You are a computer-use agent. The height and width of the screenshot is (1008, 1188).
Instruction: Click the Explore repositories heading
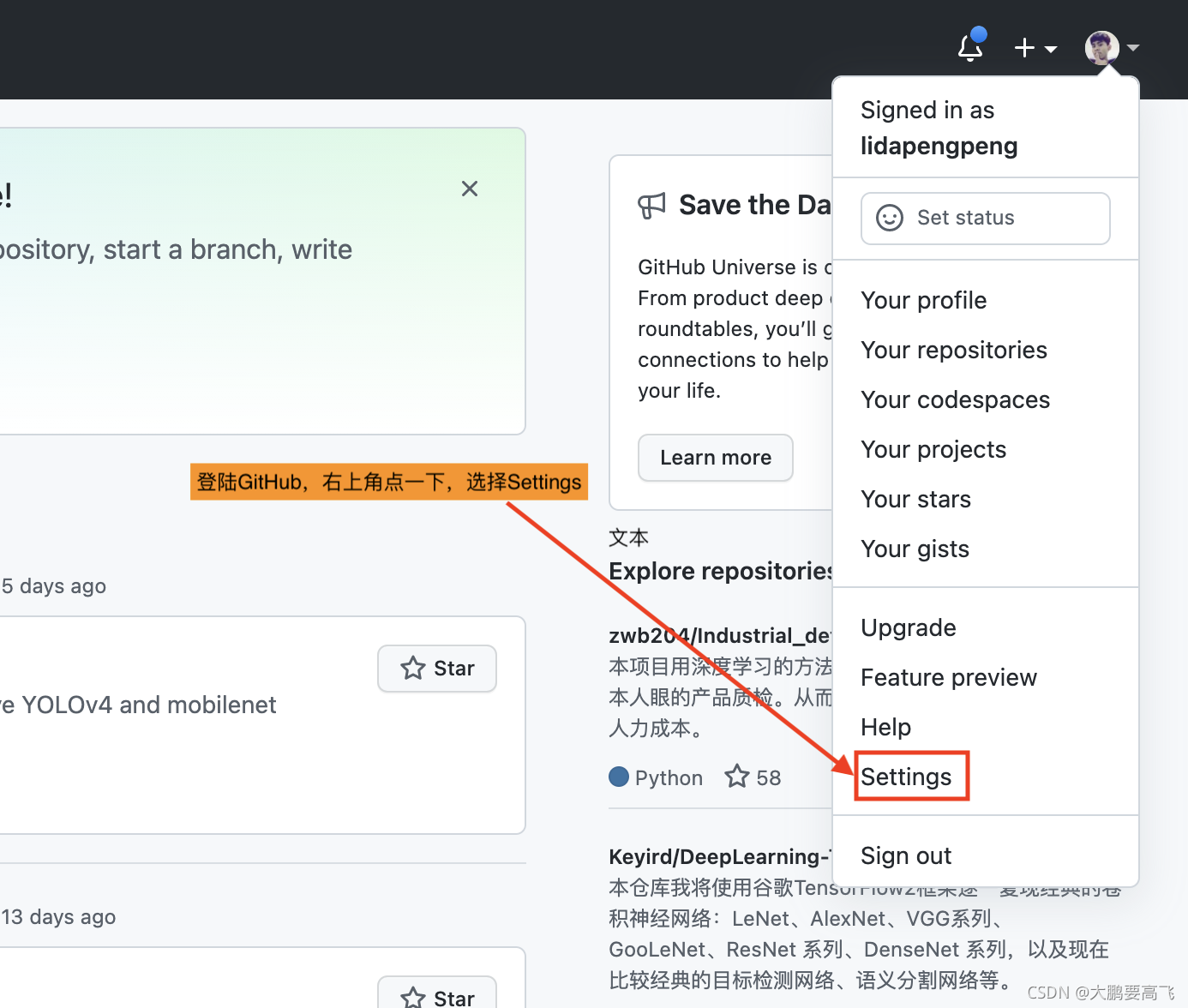[720, 571]
